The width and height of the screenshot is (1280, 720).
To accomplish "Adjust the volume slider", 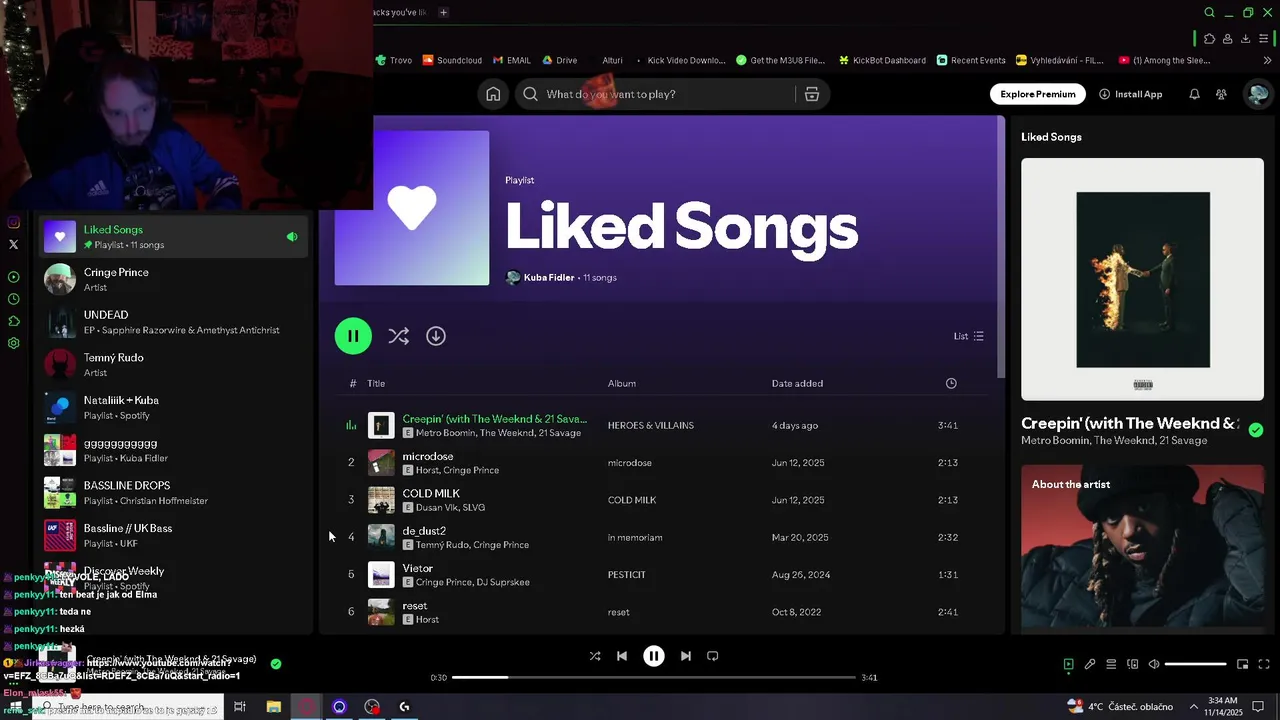I will tap(1196, 664).
